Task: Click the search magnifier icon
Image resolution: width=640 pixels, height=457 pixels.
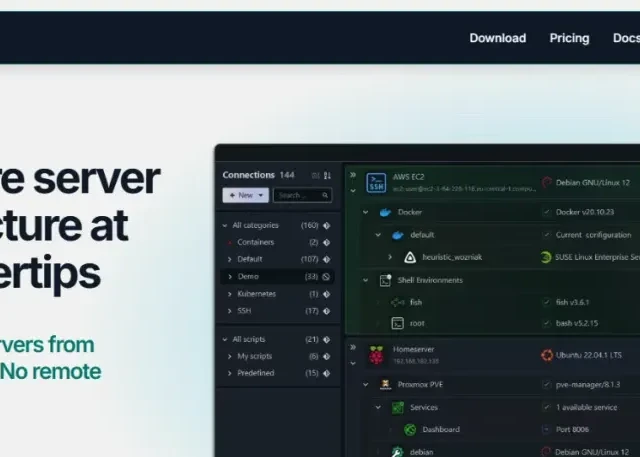Action: (x=325, y=195)
